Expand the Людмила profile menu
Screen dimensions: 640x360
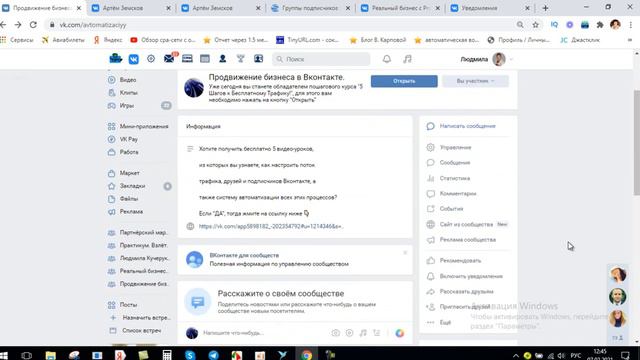(x=486, y=59)
